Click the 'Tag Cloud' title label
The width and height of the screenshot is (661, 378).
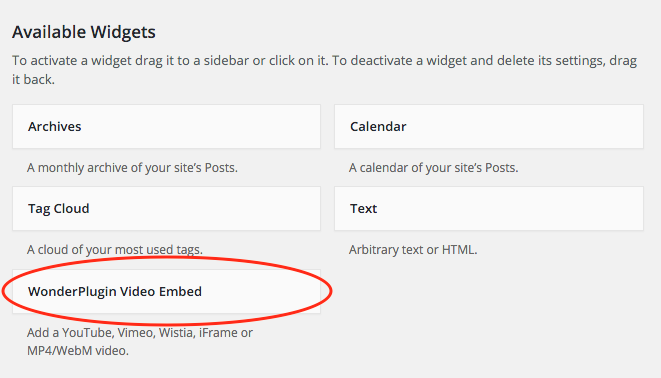coord(59,209)
